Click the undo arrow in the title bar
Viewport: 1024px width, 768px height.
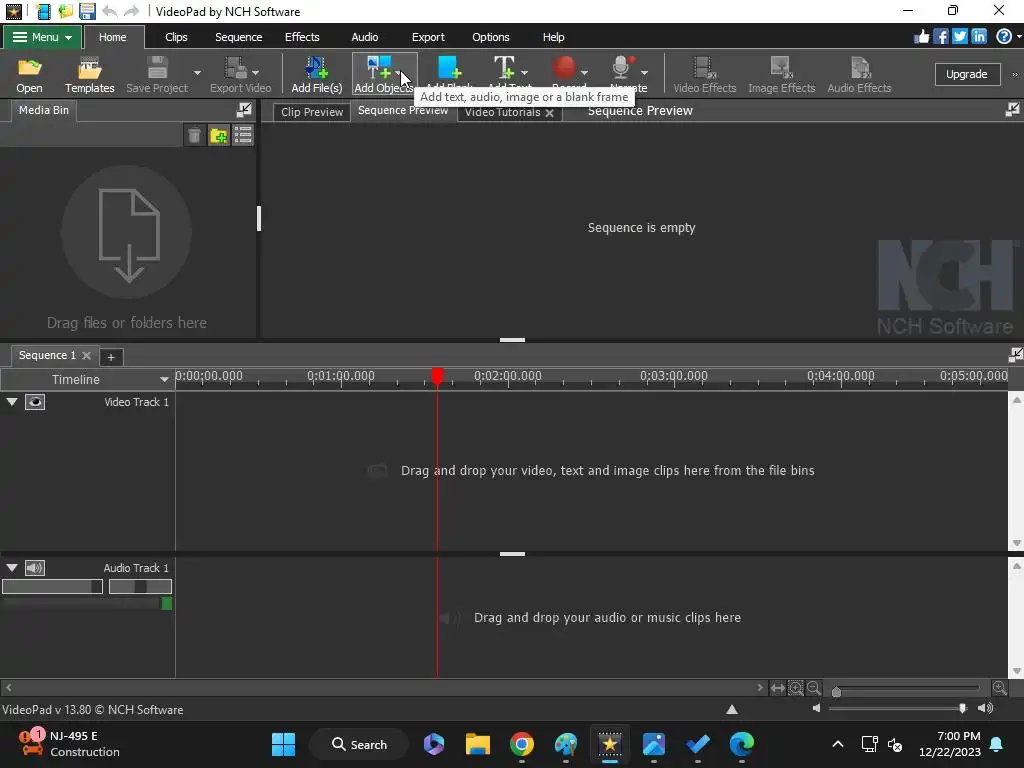(110, 11)
